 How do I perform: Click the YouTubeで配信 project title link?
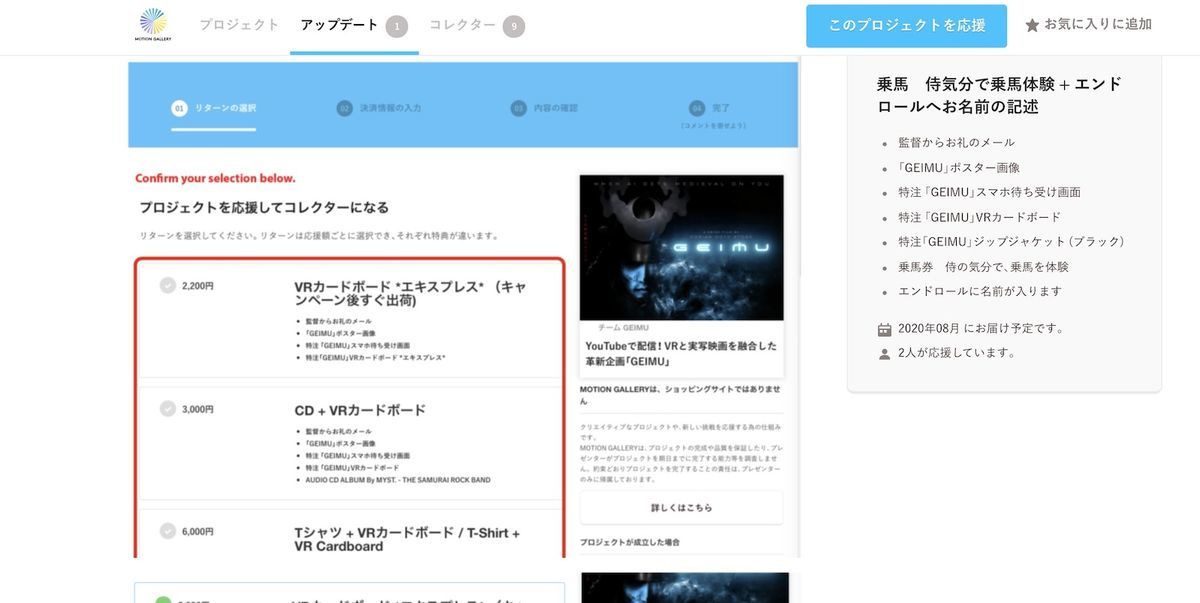(x=681, y=353)
